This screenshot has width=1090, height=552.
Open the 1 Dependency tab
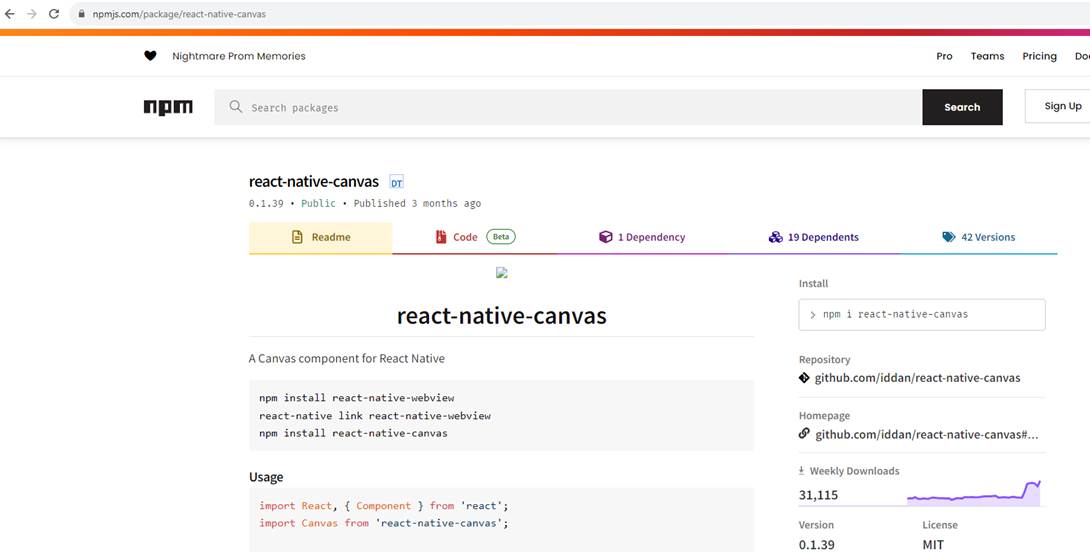pyautogui.click(x=642, y=238)
